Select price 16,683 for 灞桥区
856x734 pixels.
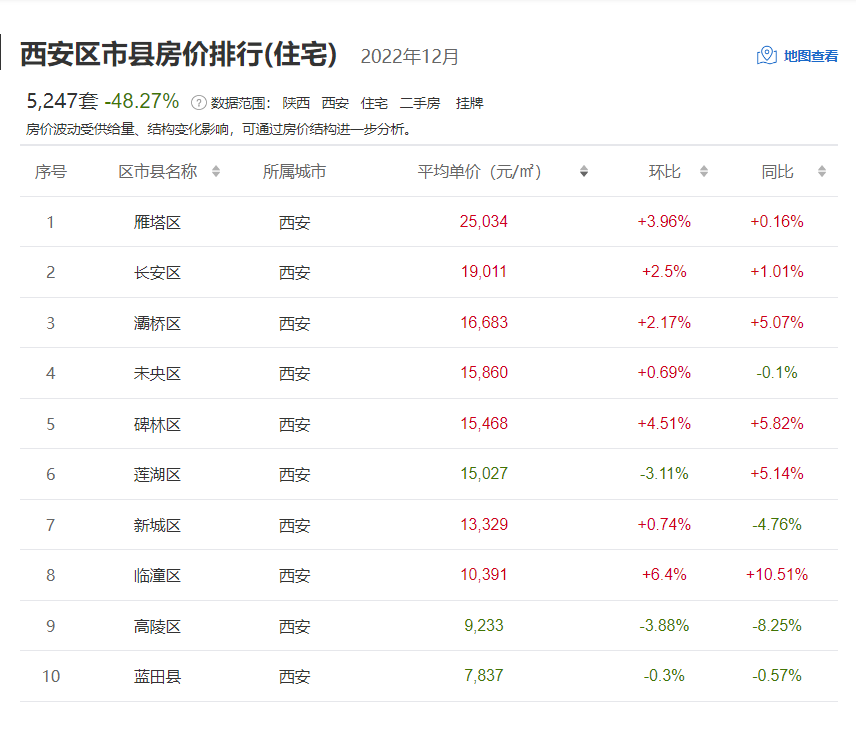click(x=484, y=323)
